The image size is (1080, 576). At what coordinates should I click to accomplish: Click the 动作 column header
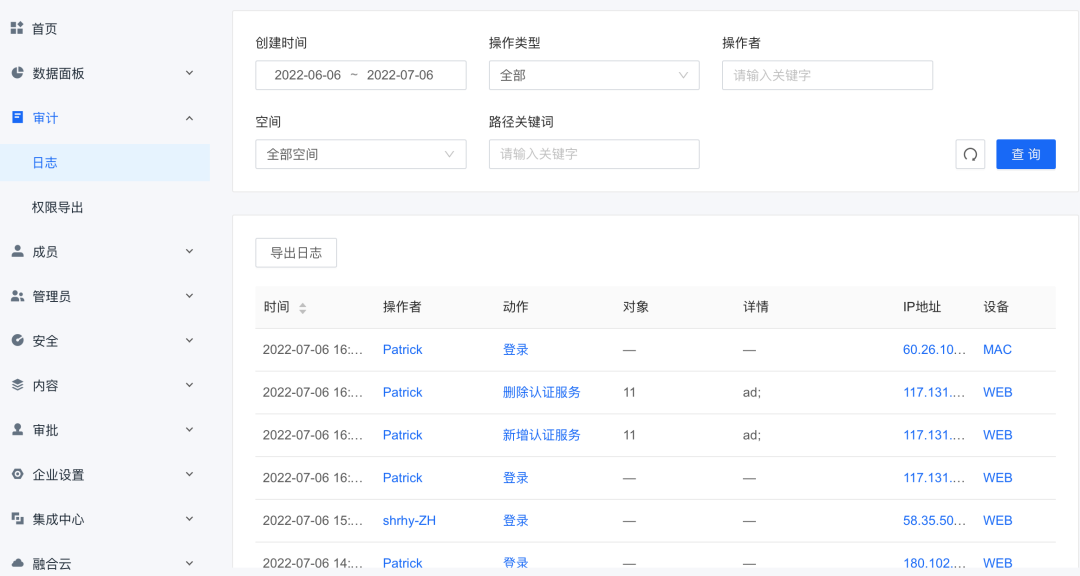tap(515, 307)
